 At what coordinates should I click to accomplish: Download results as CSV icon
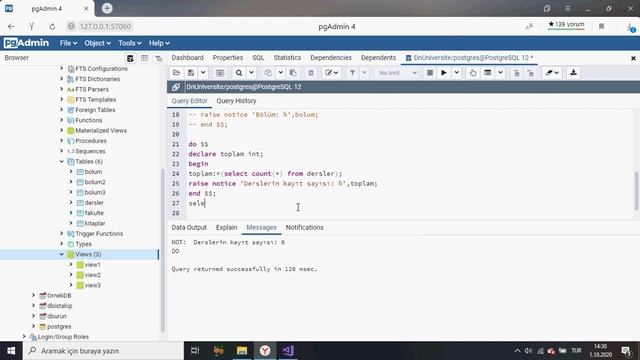pos(573,73)
